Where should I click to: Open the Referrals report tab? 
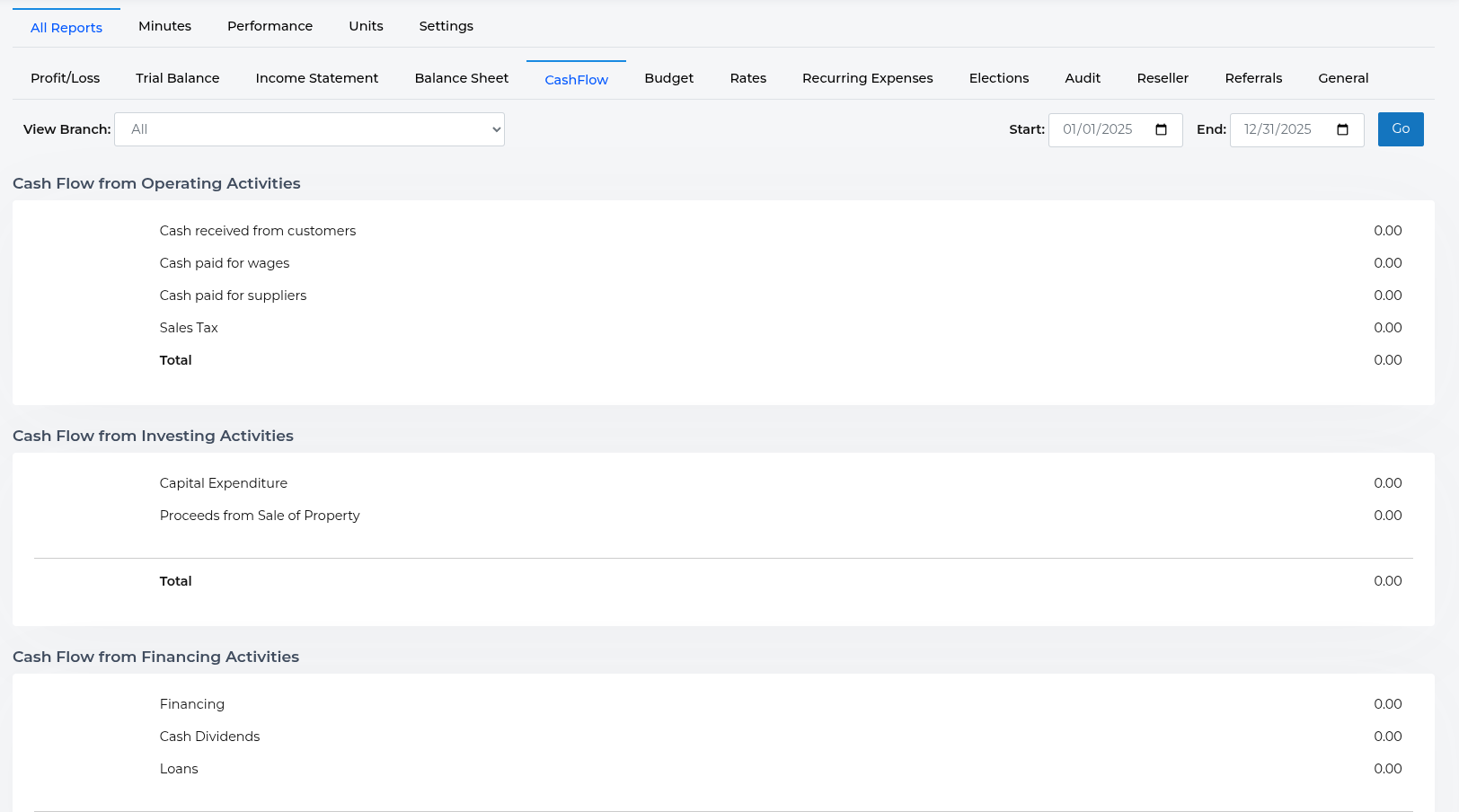coord(1253,78)
